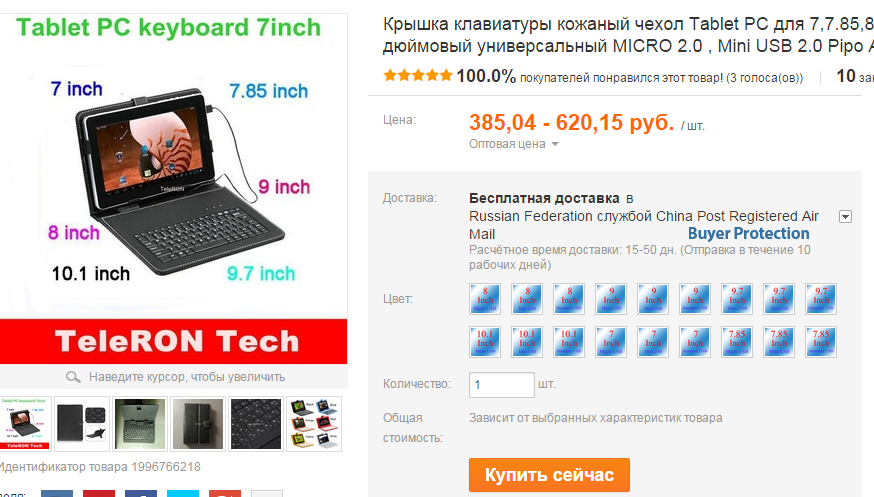Select the open case with keyboard thumbnail
Image resolution: width=874 pixels, height=497 pixels.
(x=140, y=424)
